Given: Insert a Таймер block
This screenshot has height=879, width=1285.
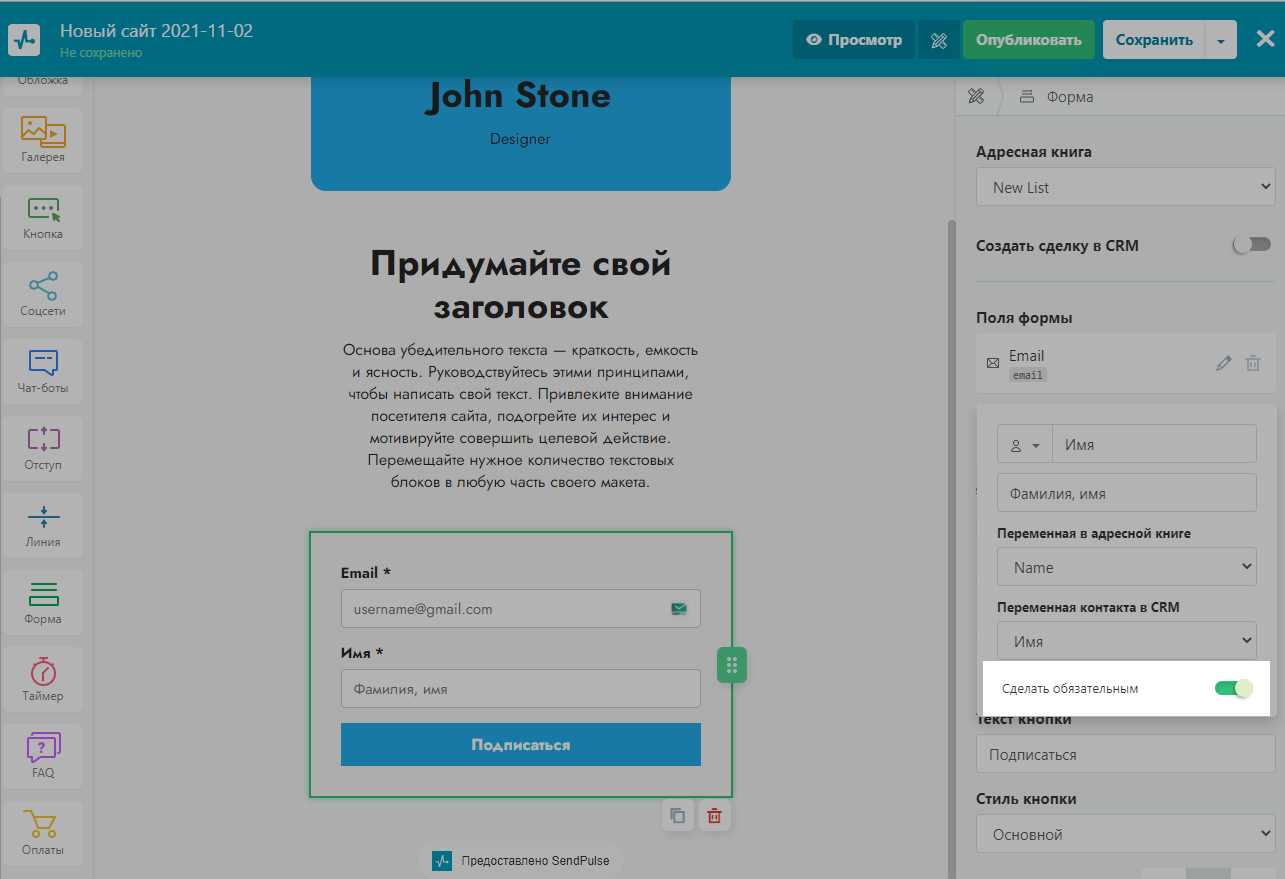Looking at the screenshot, I should (43, 679).
